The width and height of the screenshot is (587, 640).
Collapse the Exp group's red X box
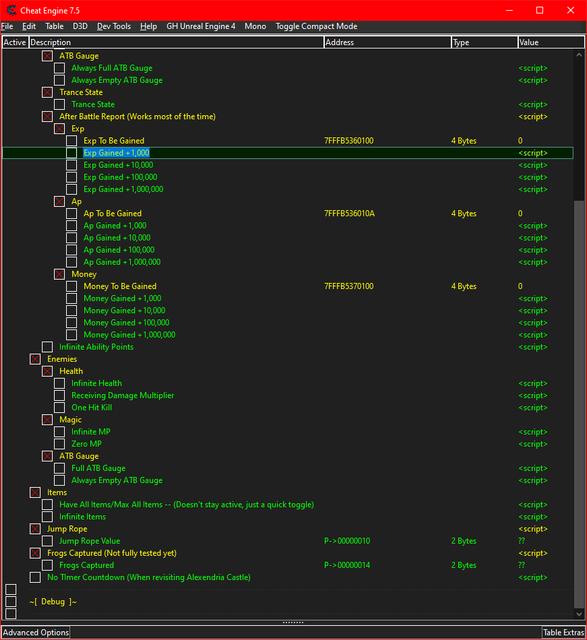pyautogui.click(x=60, y=129)
